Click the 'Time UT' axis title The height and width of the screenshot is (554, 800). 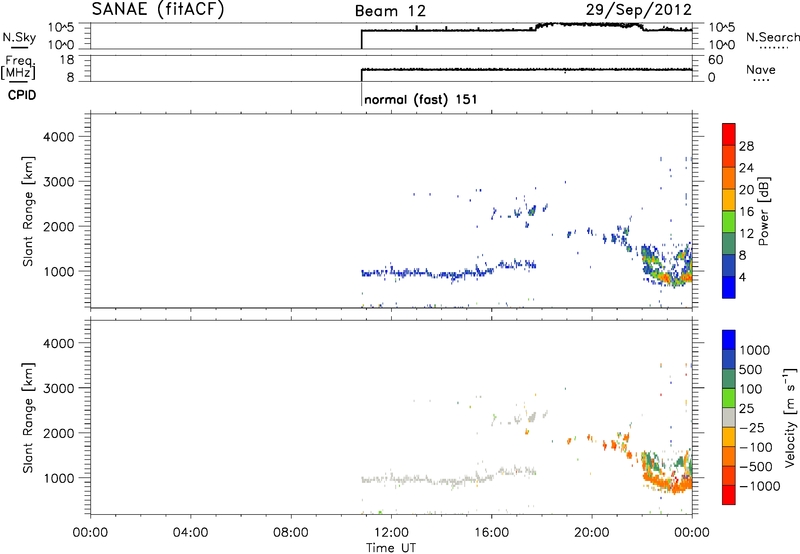point(391,548)
